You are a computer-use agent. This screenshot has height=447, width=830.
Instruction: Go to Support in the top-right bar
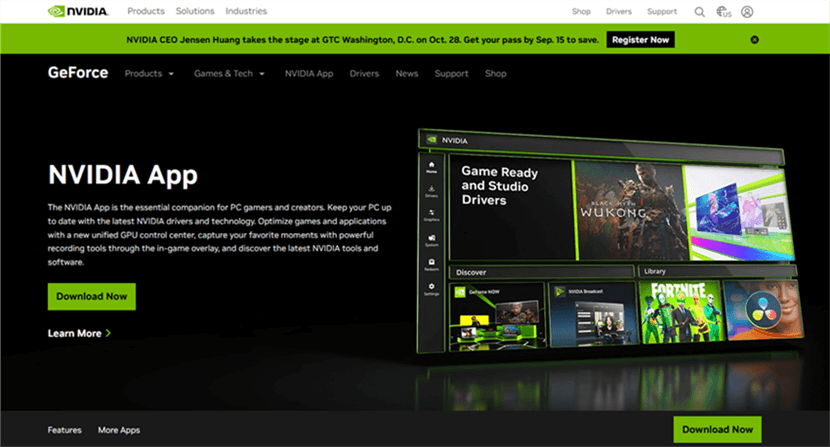[x=662, y=12]
